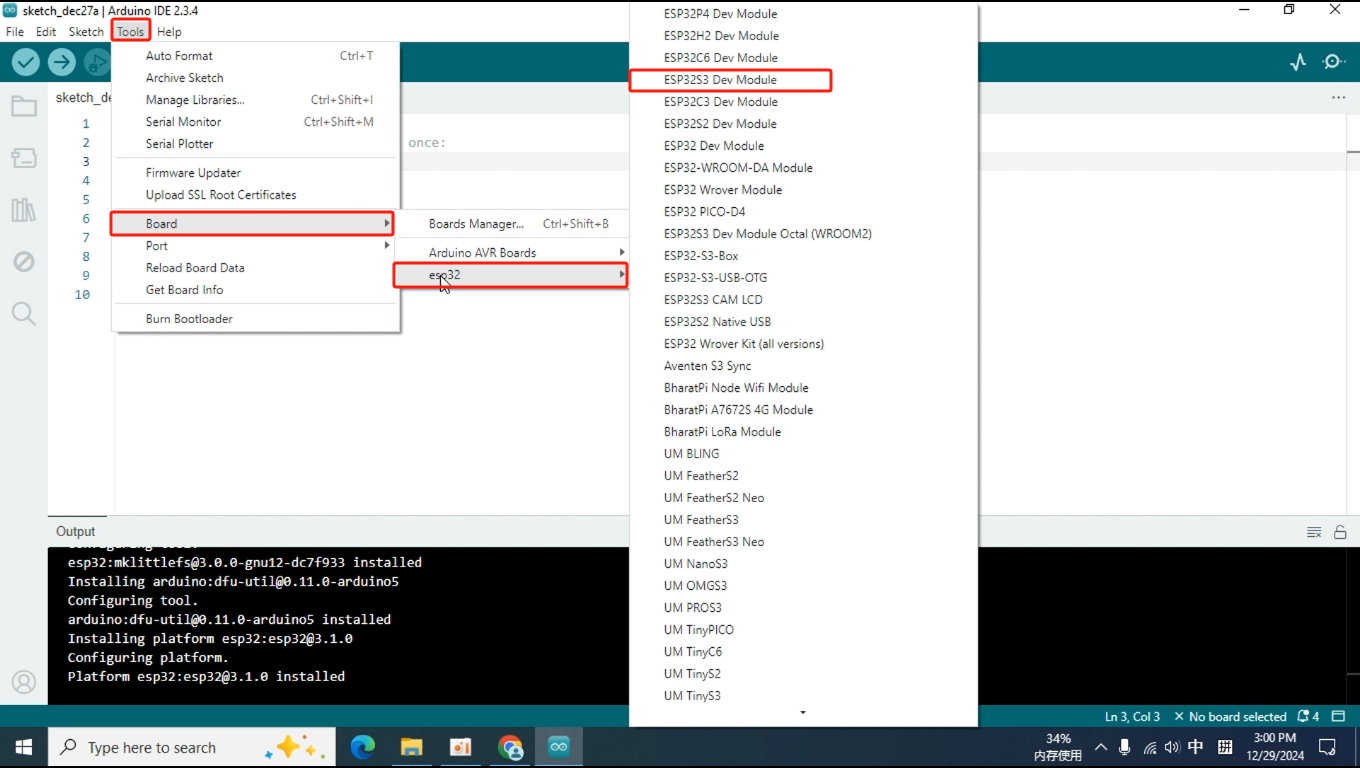This screenshot has height=768, width=1360.
Task: Click the volume speaker tray icon
Action: (x=1172, y=747)
